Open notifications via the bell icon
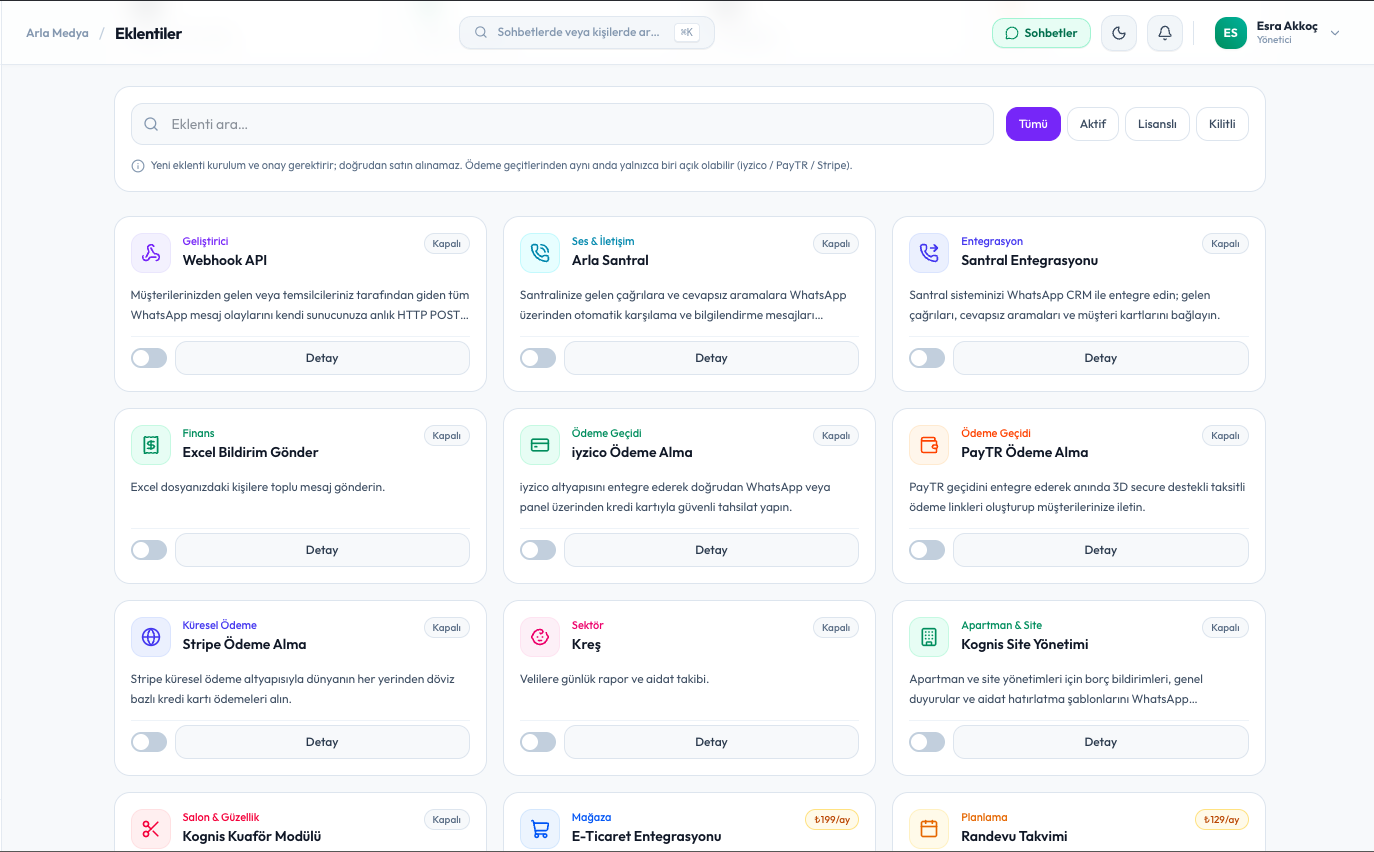The width and height of the screenshot is (1374, 852). coord(1165,33)
